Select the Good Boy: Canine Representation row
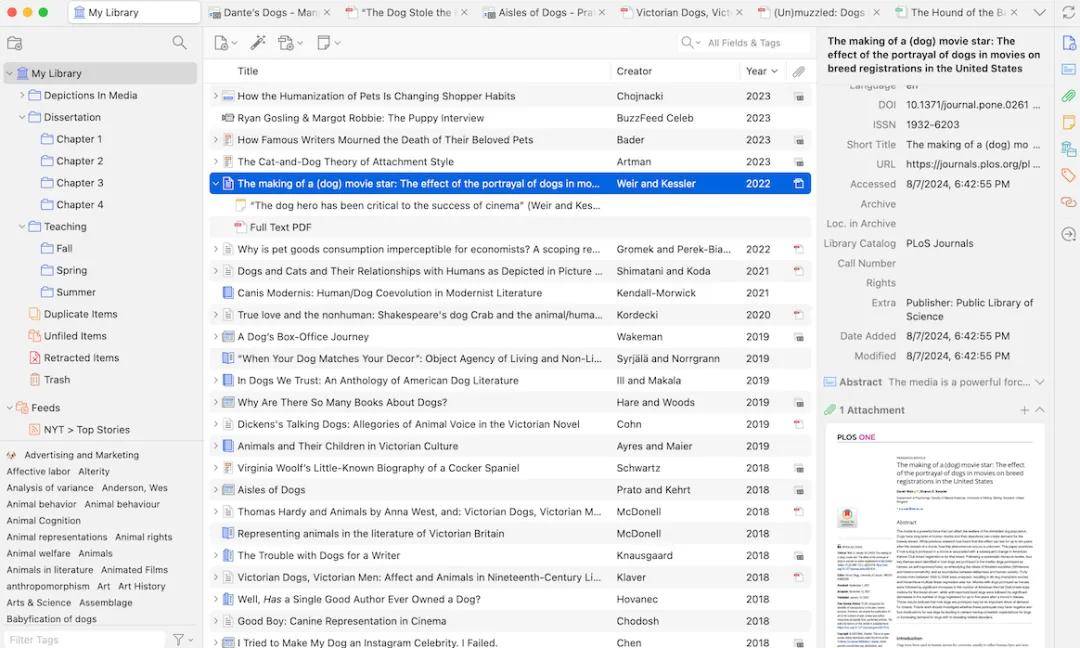 pyautogui.click(x=510, y=621)
